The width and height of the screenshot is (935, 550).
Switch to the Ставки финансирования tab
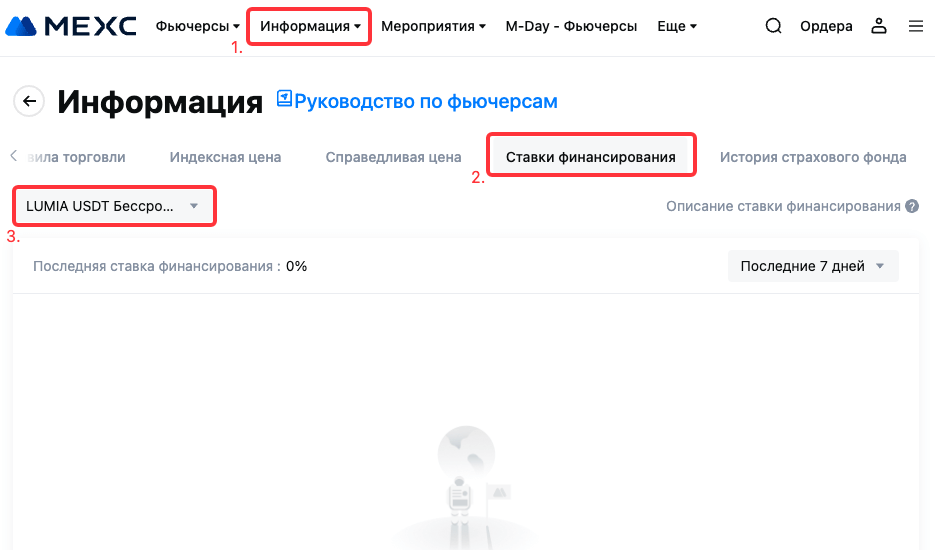591,157
